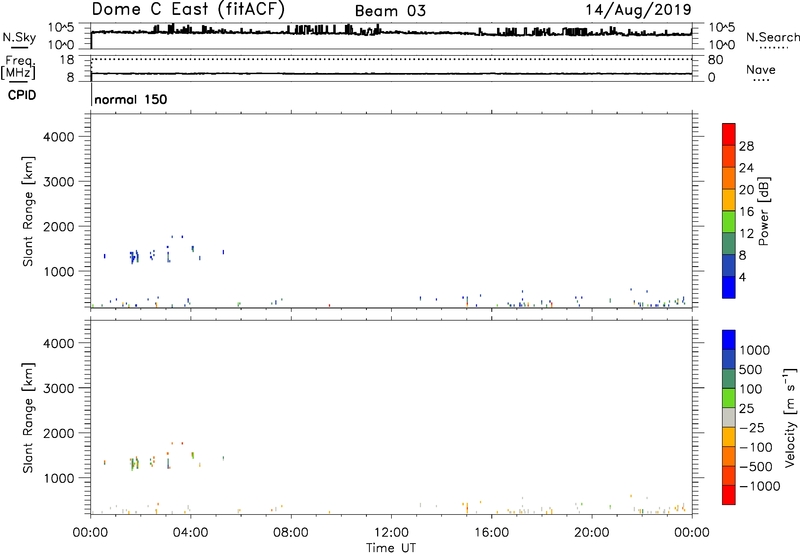Click the "4" label on Power color bar
This screenshot has height=554, width=800.
pos(742,278)
